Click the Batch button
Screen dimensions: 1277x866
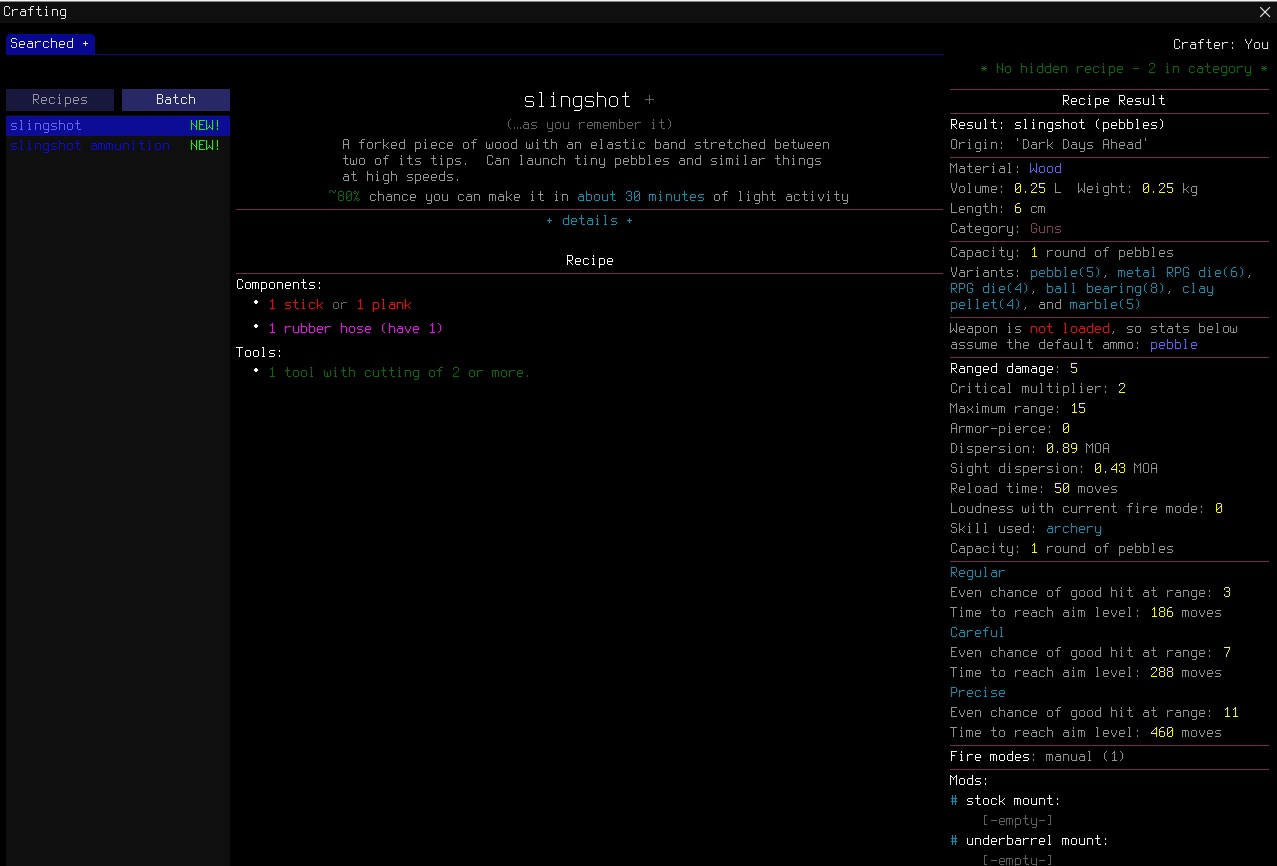(x=176, y=100)
